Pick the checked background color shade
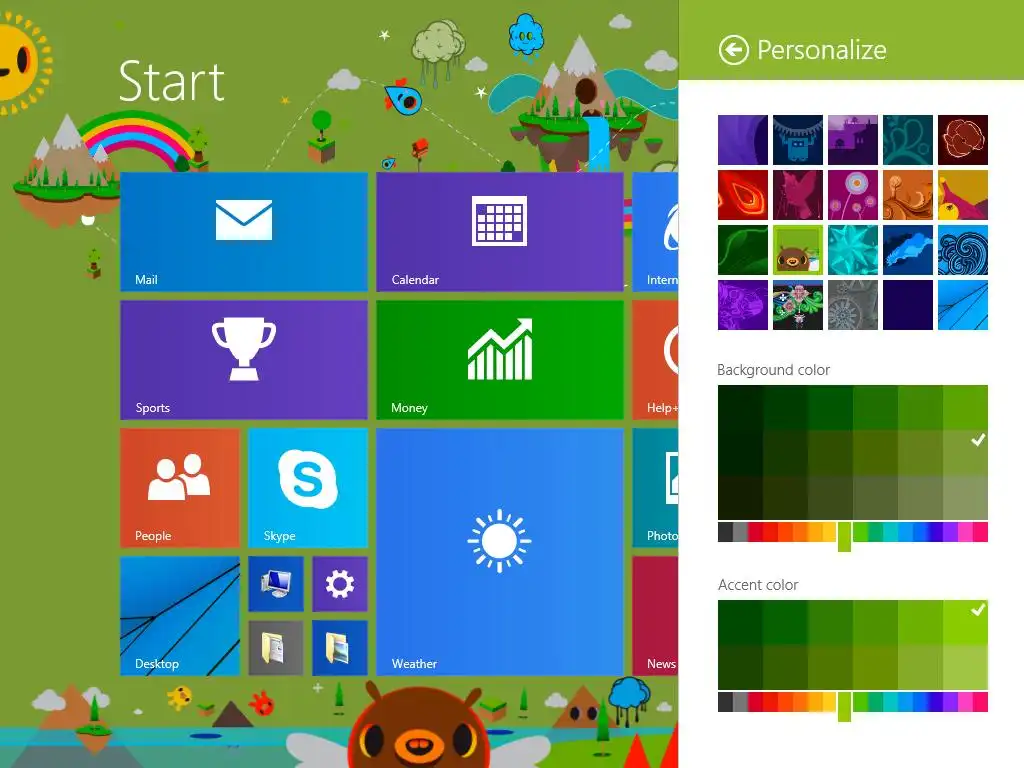The image size is (1024, 768). pyautogui.click(x=966, y=453)
